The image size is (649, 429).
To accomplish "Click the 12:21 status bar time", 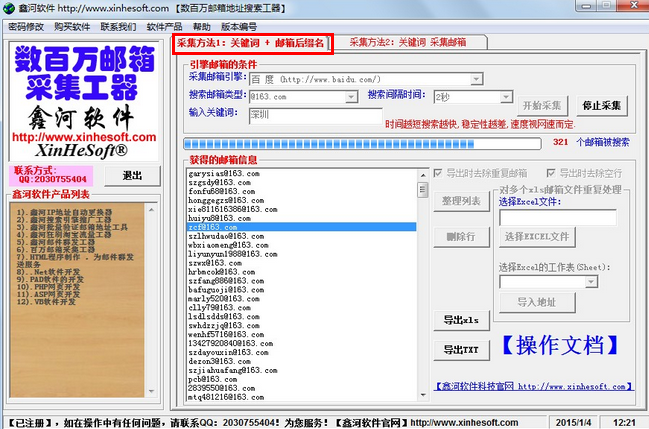I will (624, 422).
